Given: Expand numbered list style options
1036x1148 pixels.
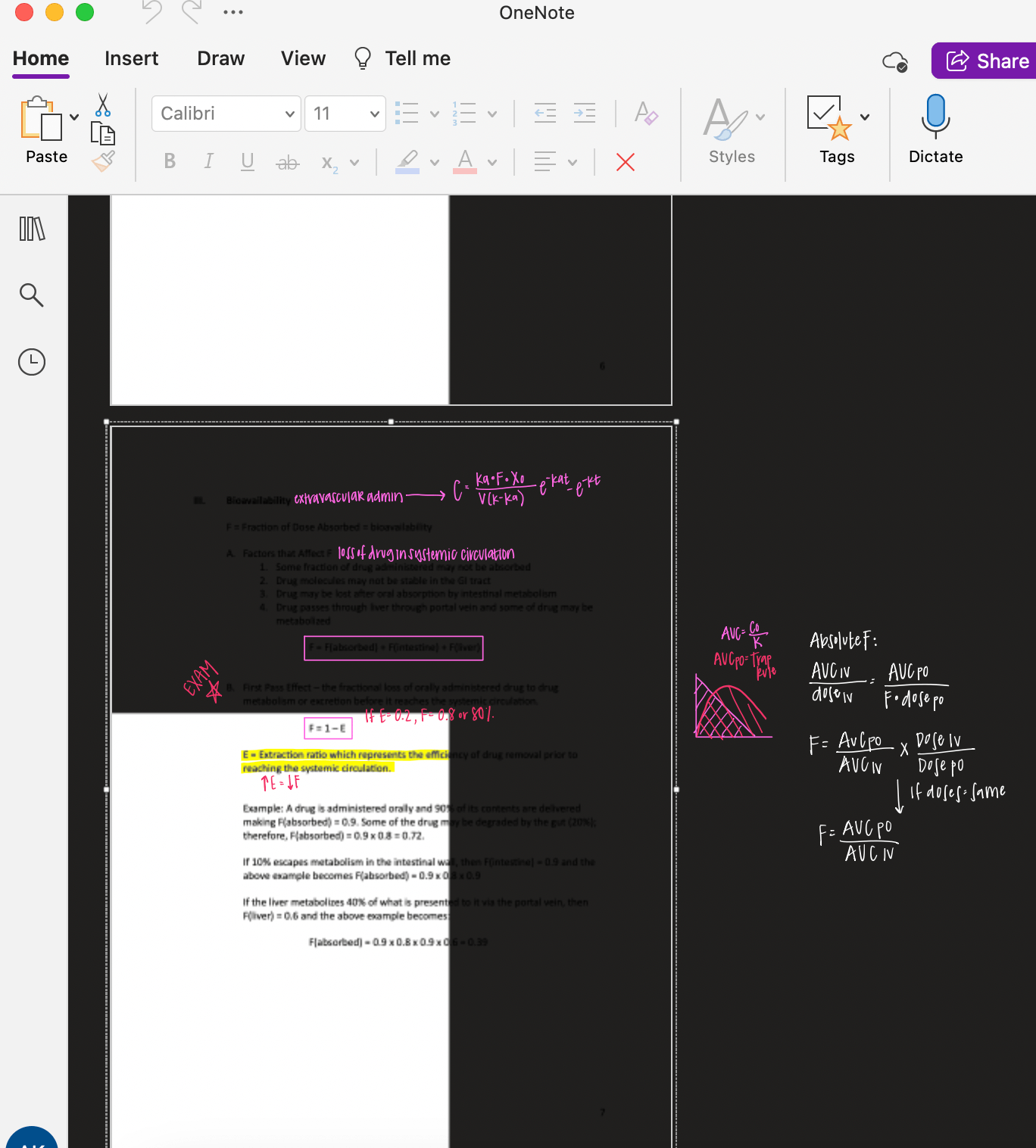Looking at the screenshot, I should coord(492,114).
